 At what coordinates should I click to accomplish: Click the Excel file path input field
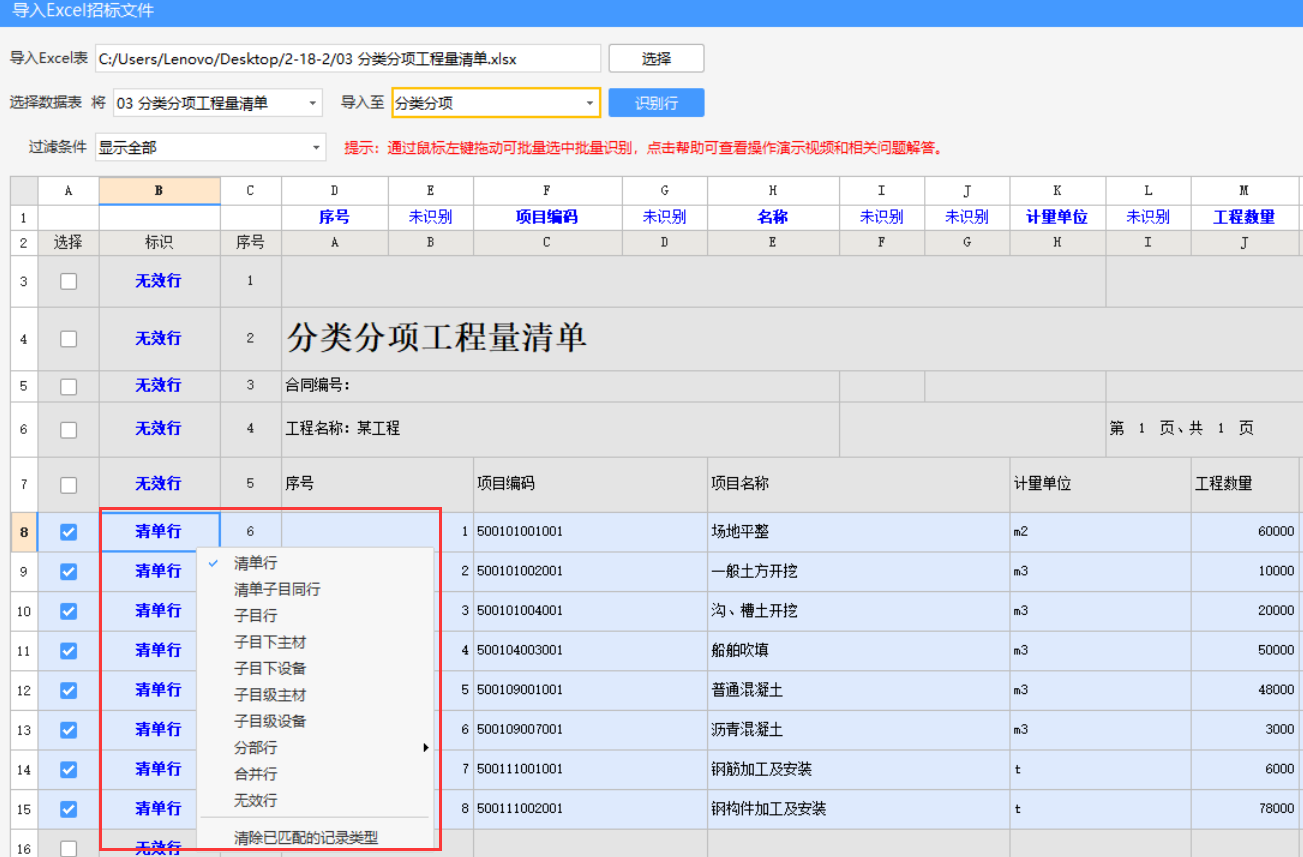coord(347,59)
